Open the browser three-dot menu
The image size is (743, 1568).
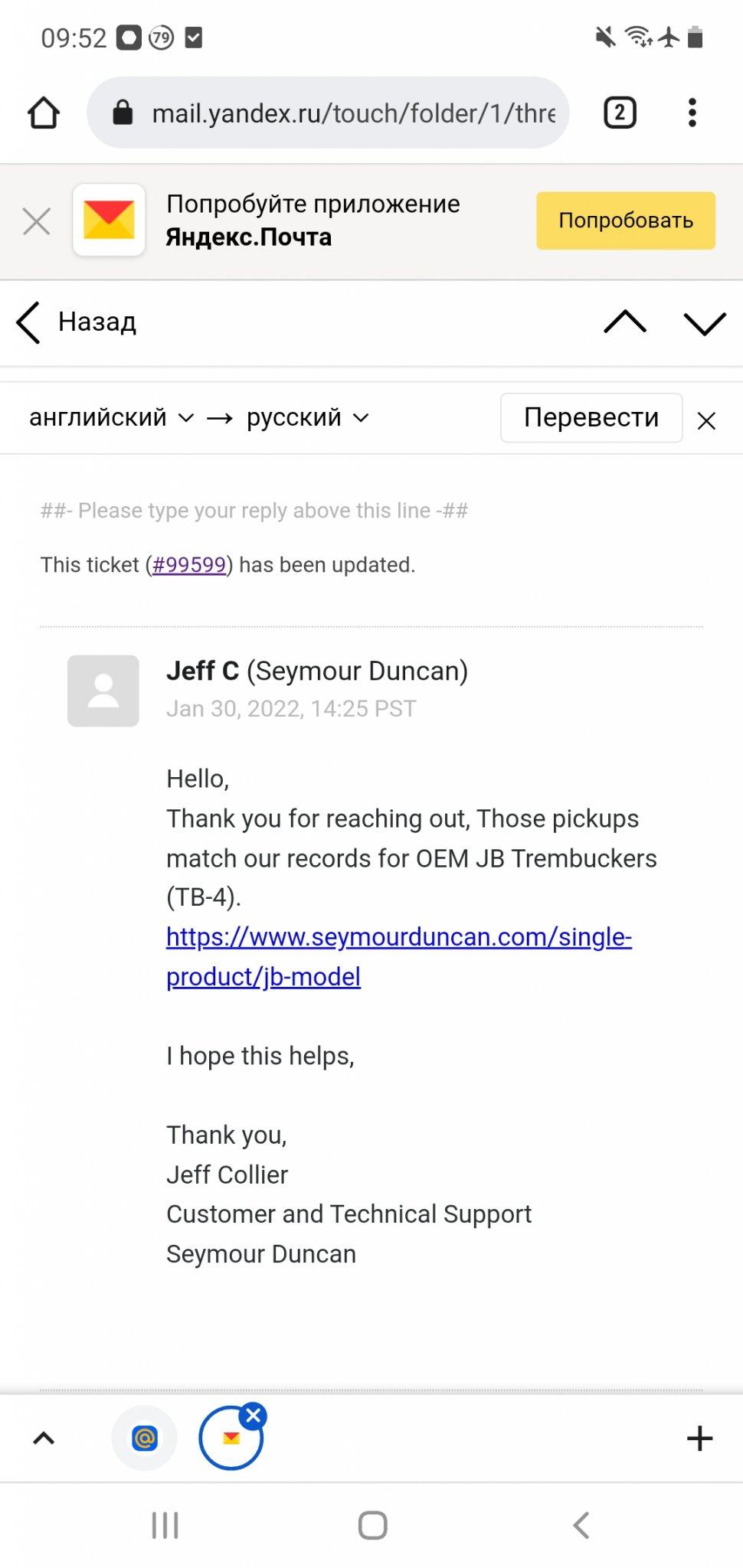pyautogui.click(x=692, y=113)
